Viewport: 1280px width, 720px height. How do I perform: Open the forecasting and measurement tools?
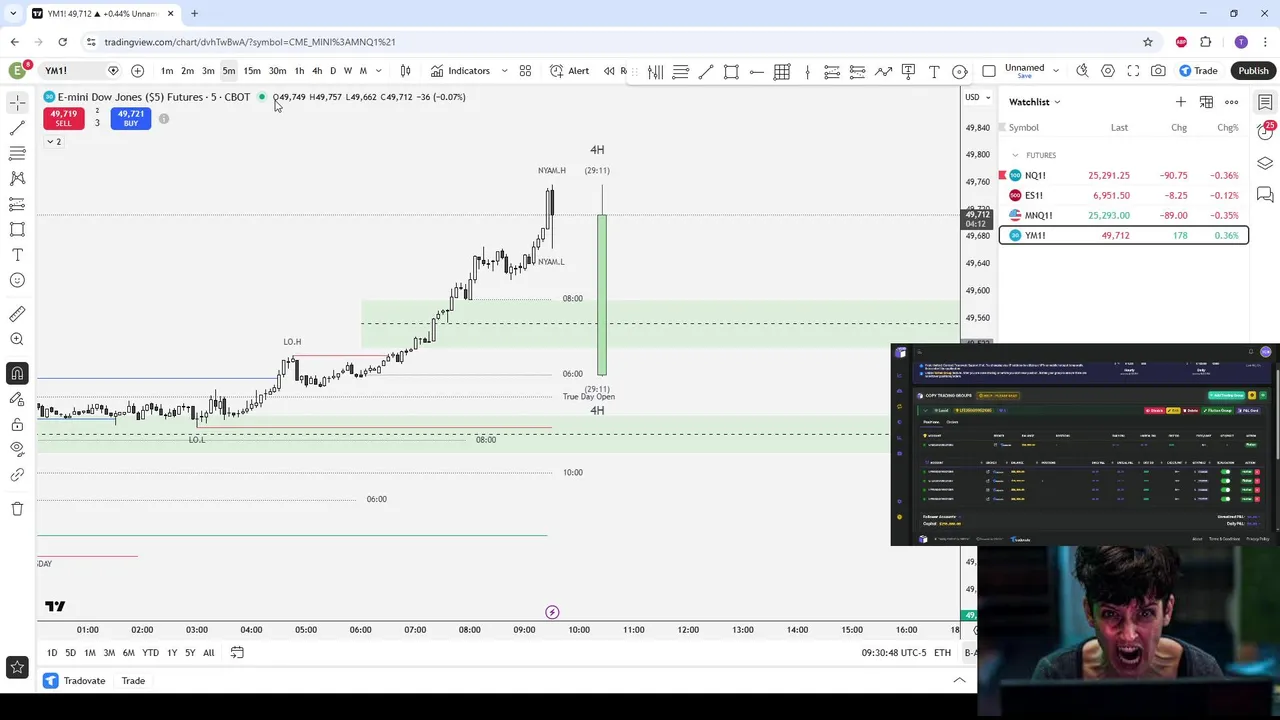click(17, 204)
